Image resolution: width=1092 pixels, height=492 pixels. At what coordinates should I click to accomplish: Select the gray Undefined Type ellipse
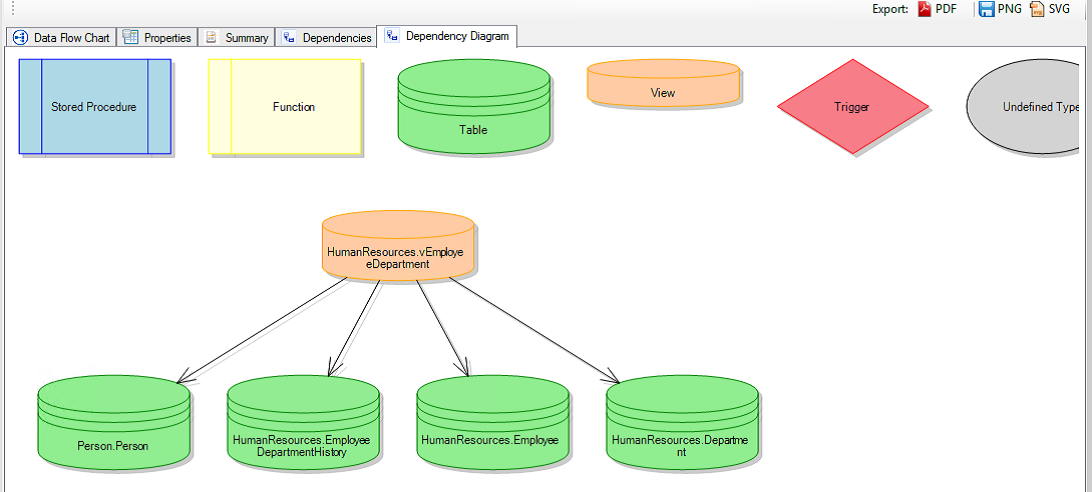coord(1024,107)
